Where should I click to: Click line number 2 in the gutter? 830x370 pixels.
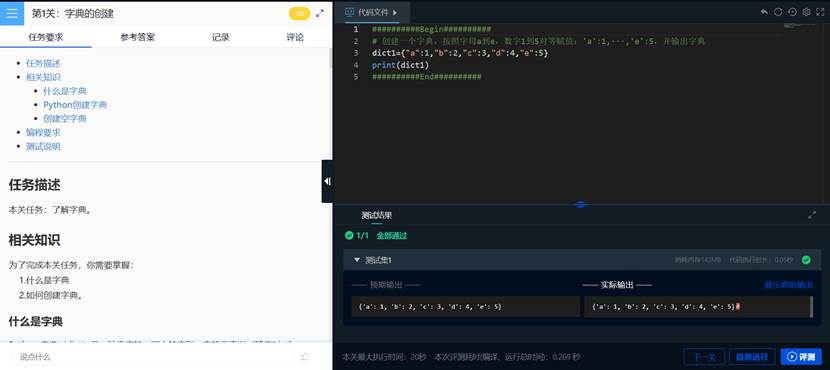(356, 41)
